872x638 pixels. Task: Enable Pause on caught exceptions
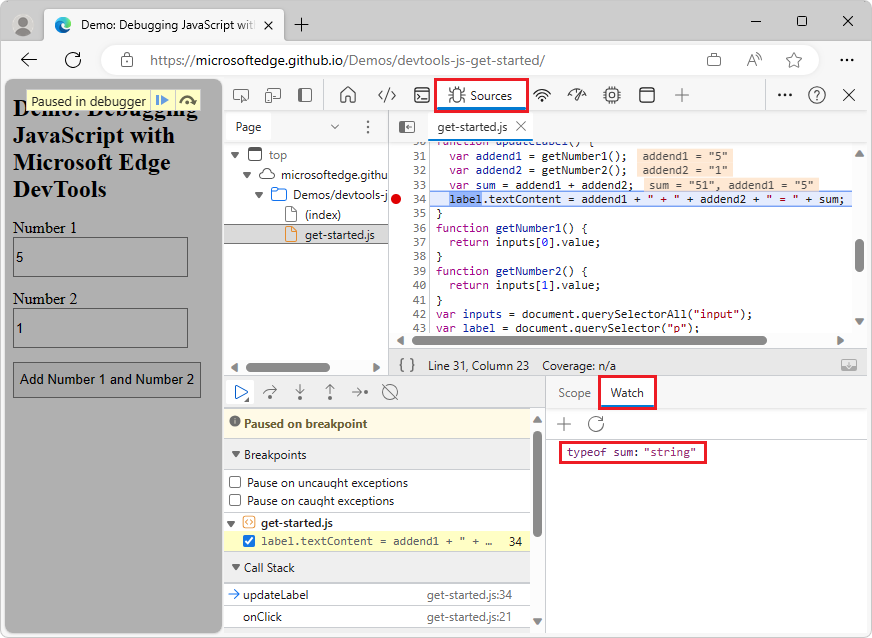pos(235,501)
